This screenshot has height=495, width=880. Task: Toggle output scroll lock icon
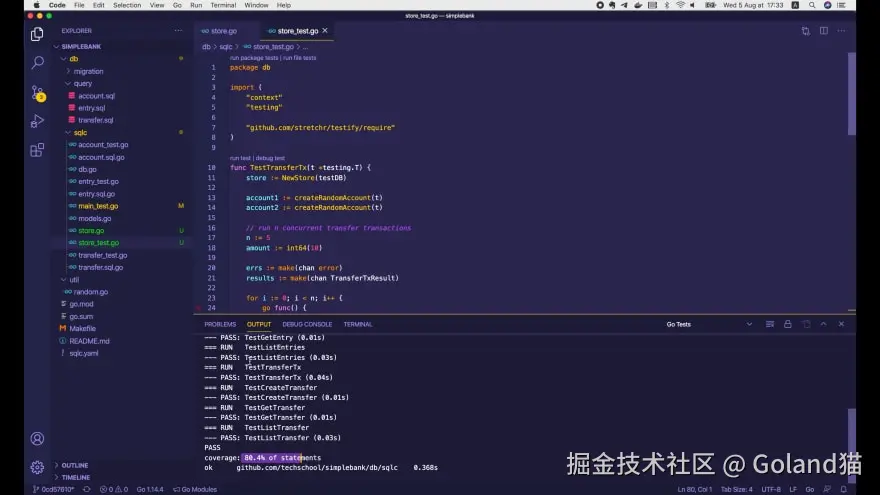787,324
